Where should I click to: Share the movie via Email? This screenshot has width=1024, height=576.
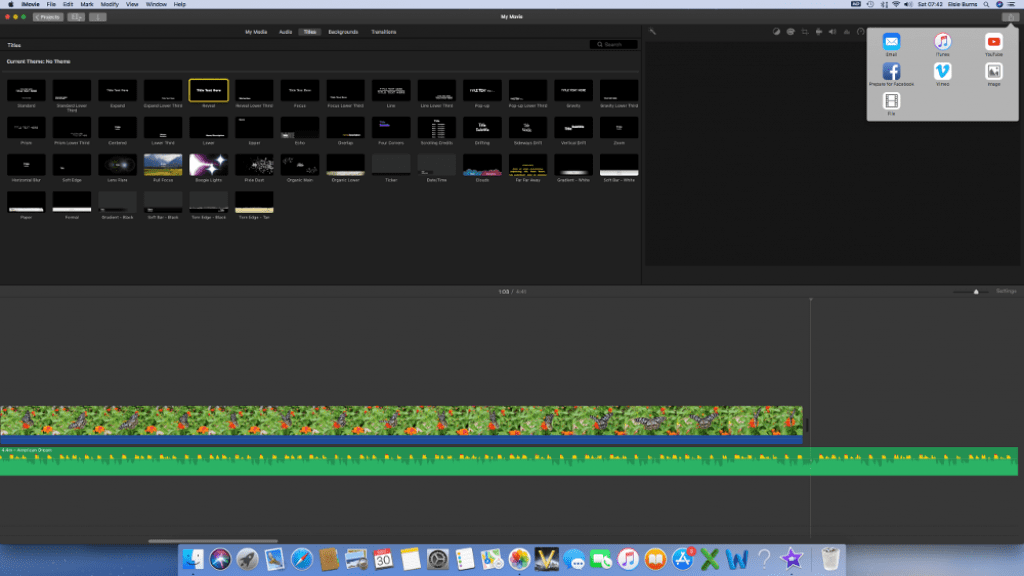click(x=891, y=42)
